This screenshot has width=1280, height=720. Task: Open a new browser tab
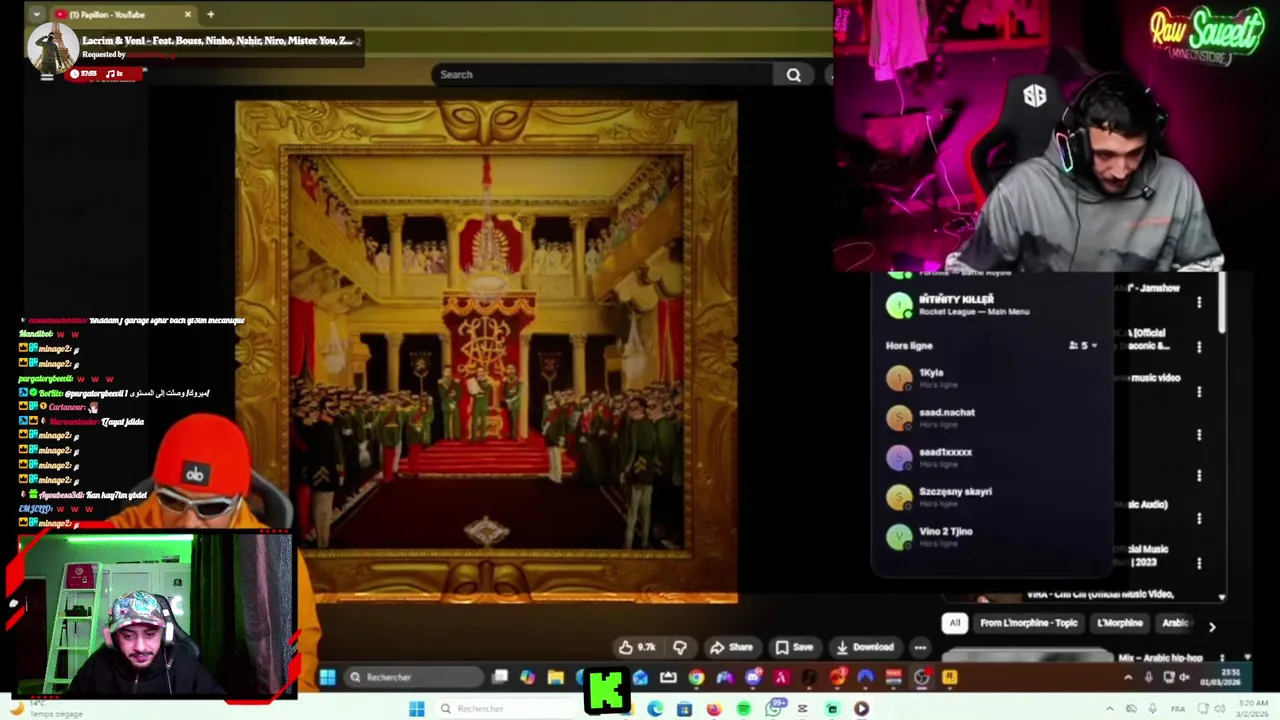pos(210,14)
